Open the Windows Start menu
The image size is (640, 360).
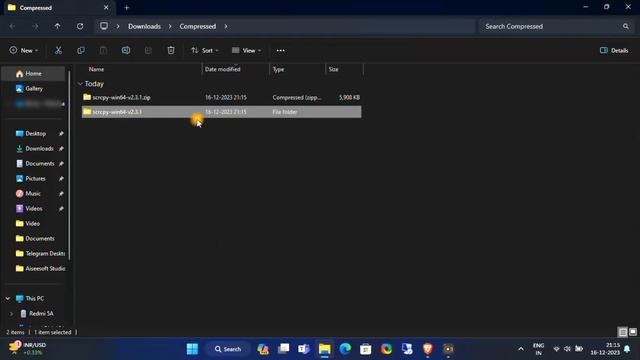[192, 349]
